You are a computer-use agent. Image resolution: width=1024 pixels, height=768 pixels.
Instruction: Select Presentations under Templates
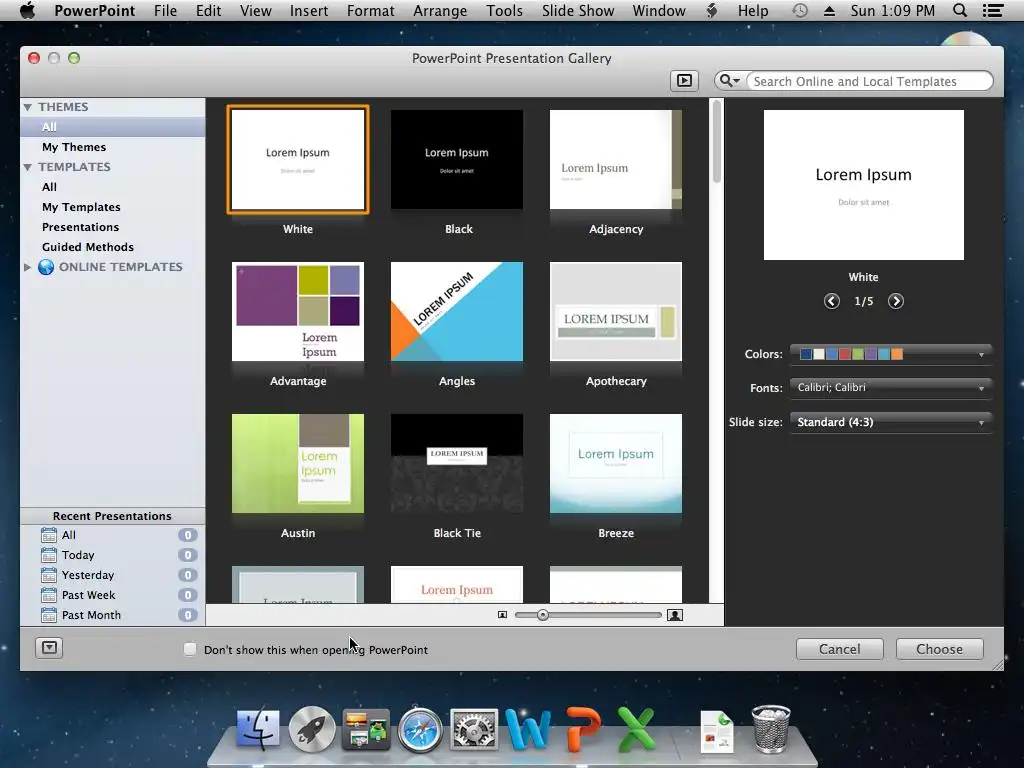(x=80, y=227)
